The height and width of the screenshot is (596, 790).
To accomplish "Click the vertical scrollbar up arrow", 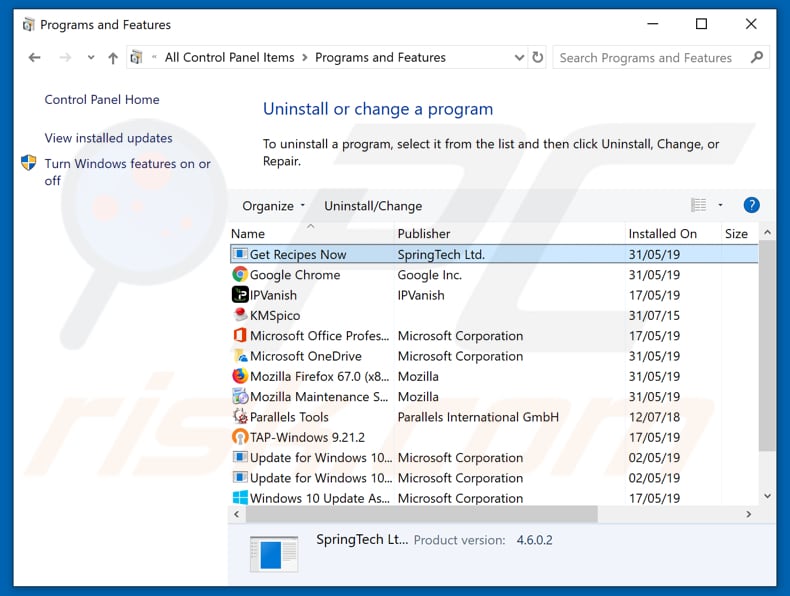I will [767, 232].
